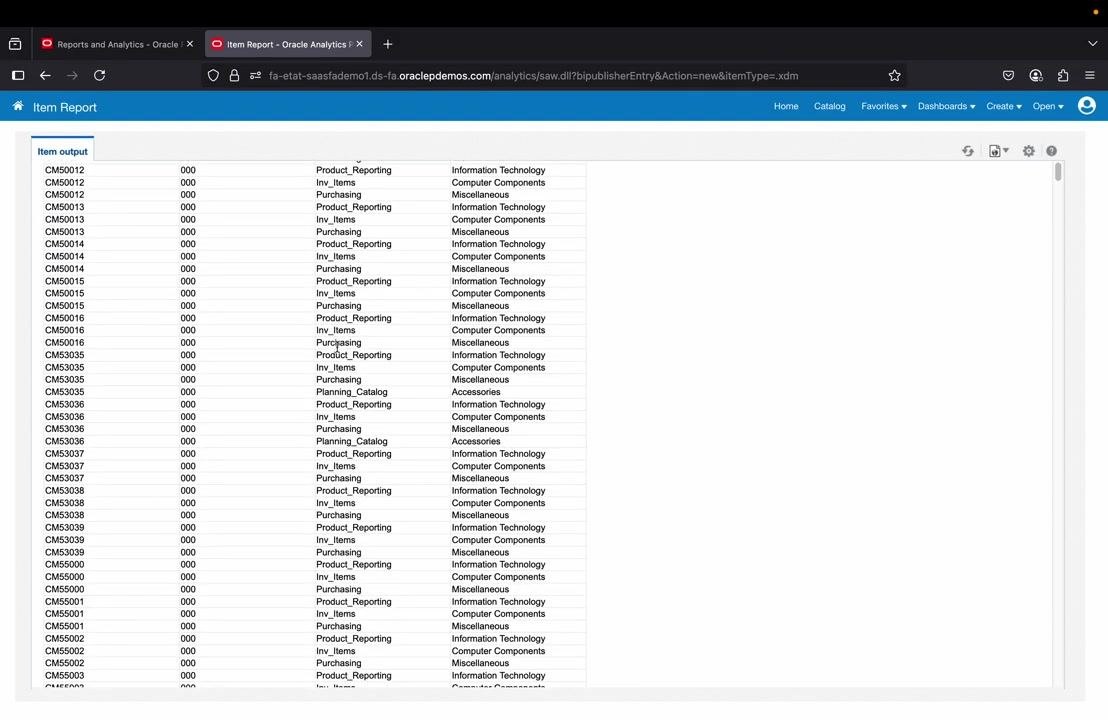This screenshot has width=1108, height=720.
Task: Click the address bar URL field
Action: (x=534, y=76)
